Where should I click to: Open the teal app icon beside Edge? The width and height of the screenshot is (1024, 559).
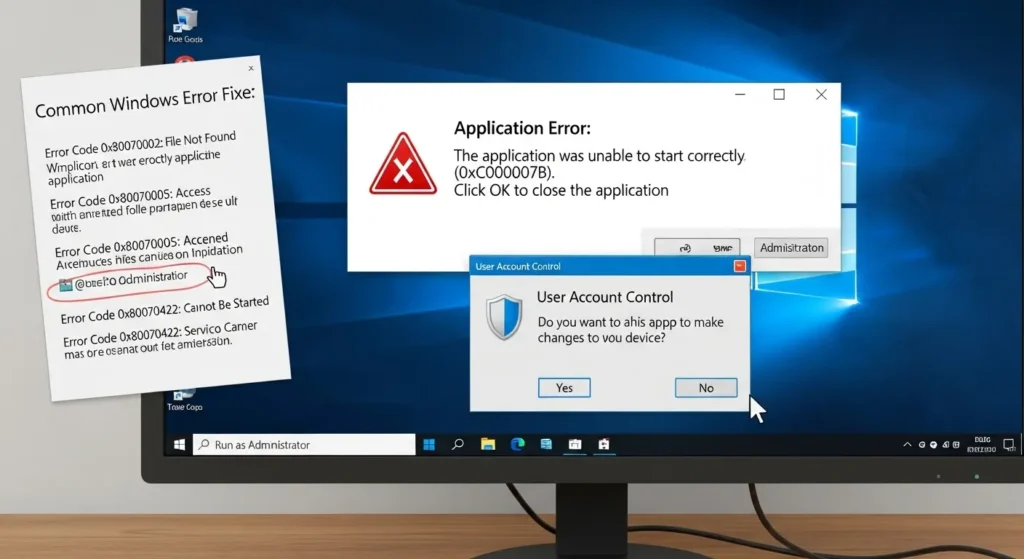click(x=546, y=445)
